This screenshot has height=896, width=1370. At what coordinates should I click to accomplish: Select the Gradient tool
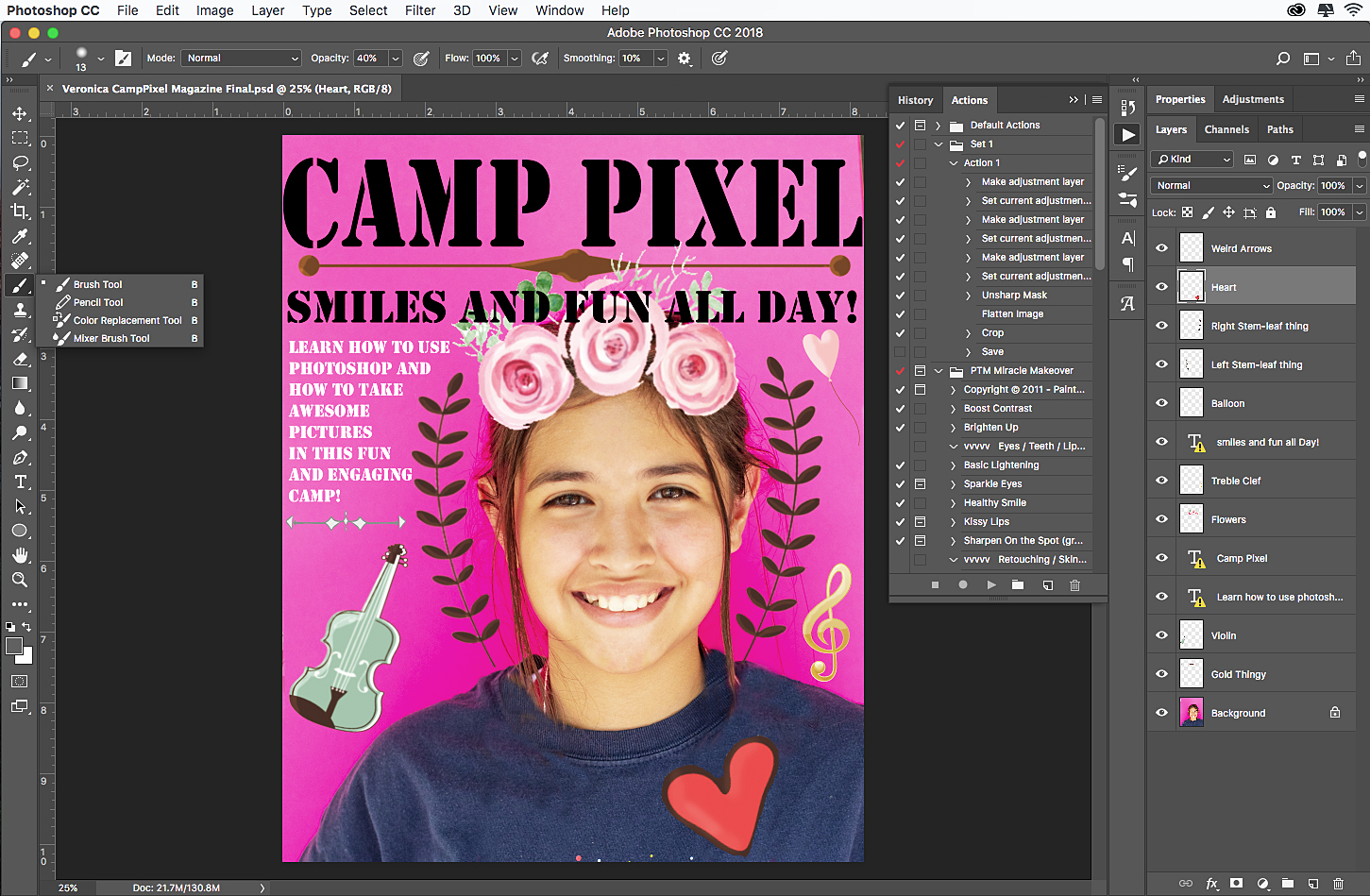pyautogui.click(x=20, y=383)
